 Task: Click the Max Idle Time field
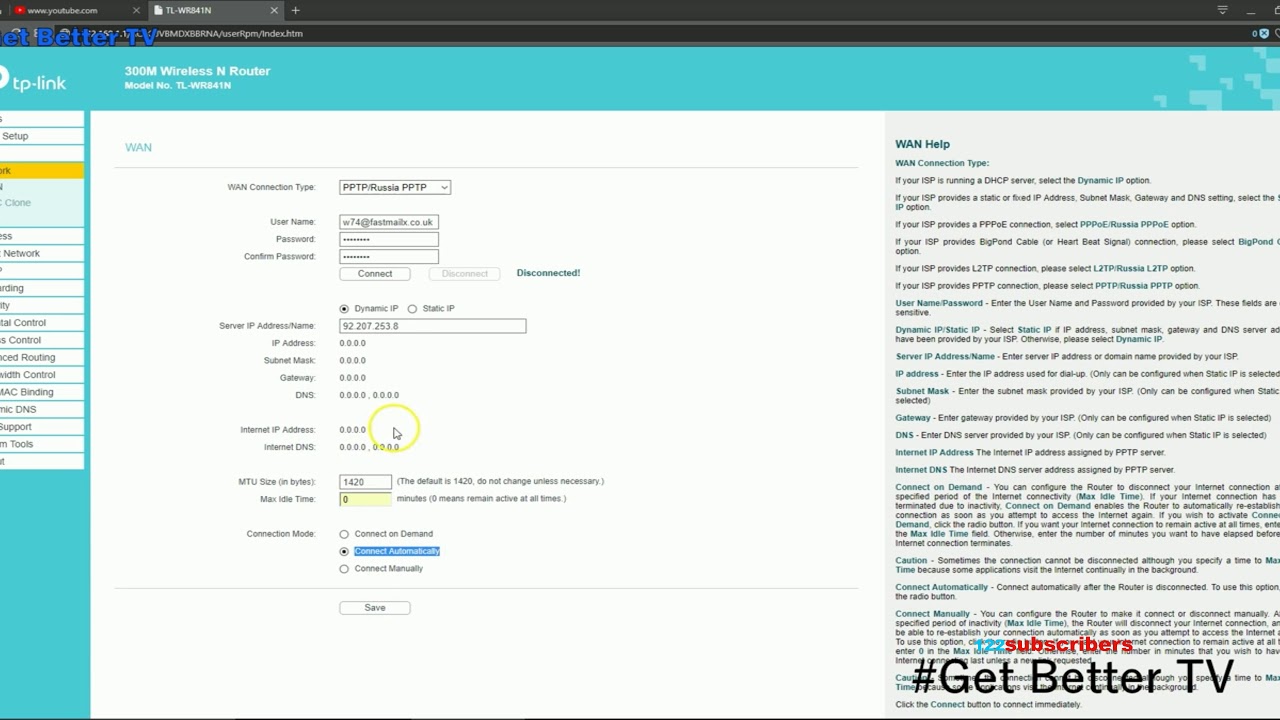[365, 499]
